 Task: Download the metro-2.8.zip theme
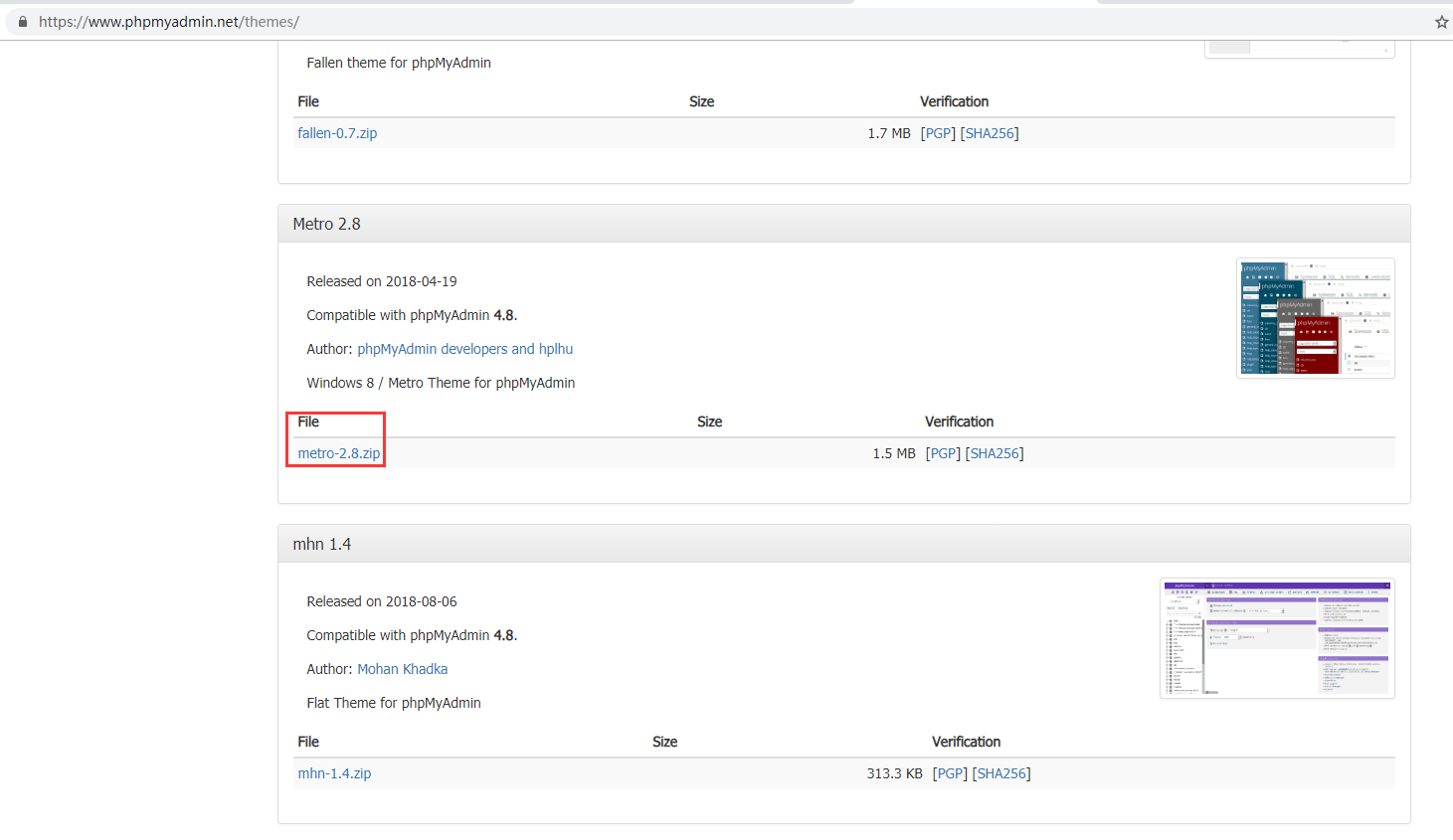[x=339, y=453]
